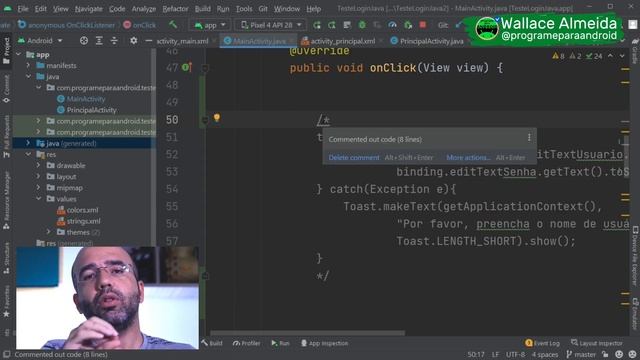Image resolution: width=640 pixels, height=360 pixels.
Task: Click More actions link in popup
Action: (468, 158)
